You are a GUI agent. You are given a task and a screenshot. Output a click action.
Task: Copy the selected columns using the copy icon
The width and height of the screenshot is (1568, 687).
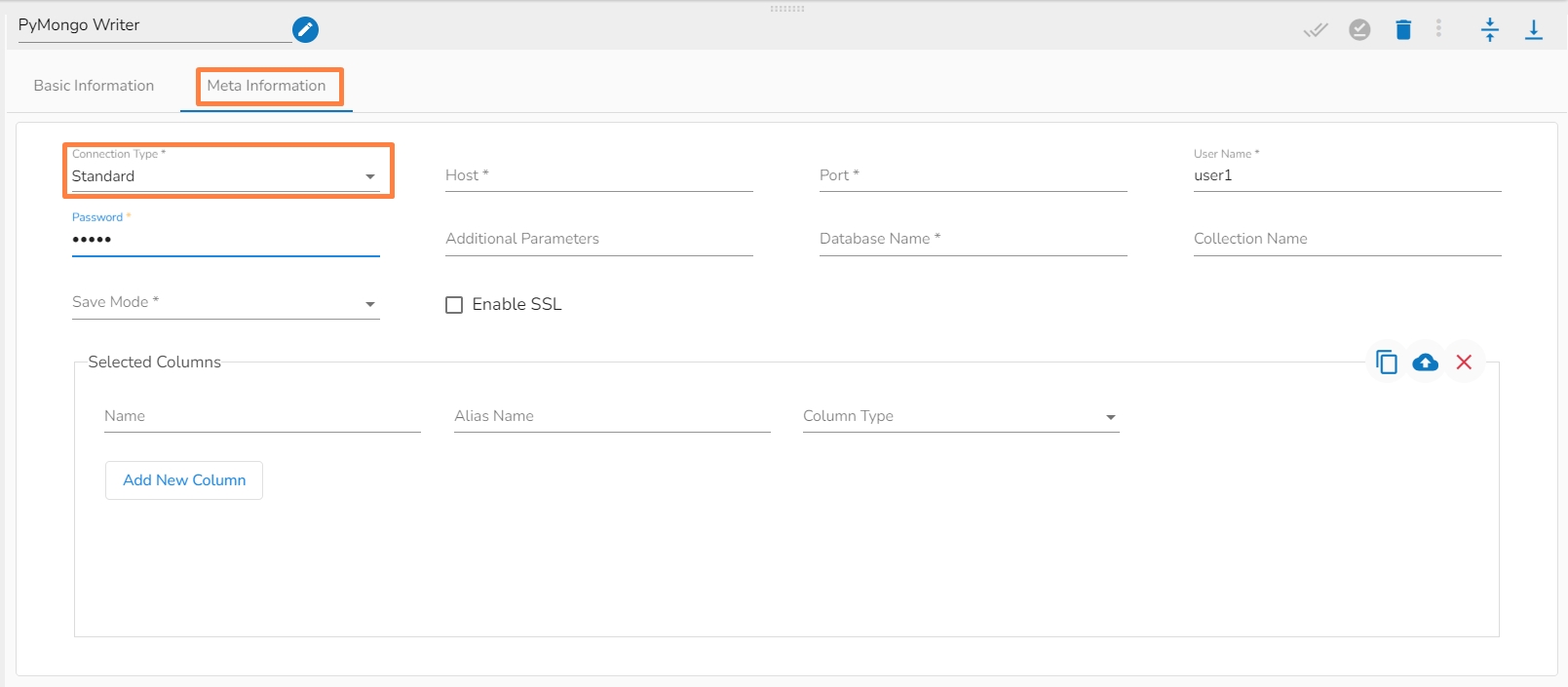coord(1386,363)
